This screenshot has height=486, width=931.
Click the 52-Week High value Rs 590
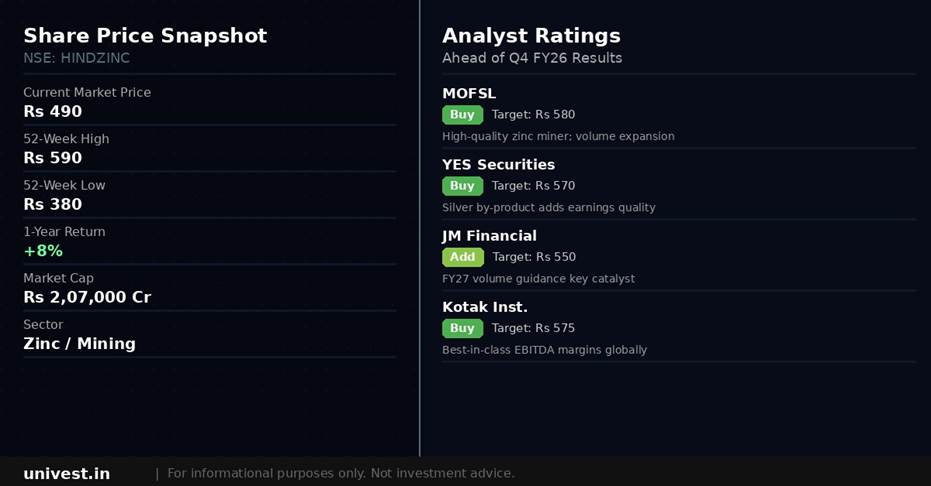click(53, 158)
